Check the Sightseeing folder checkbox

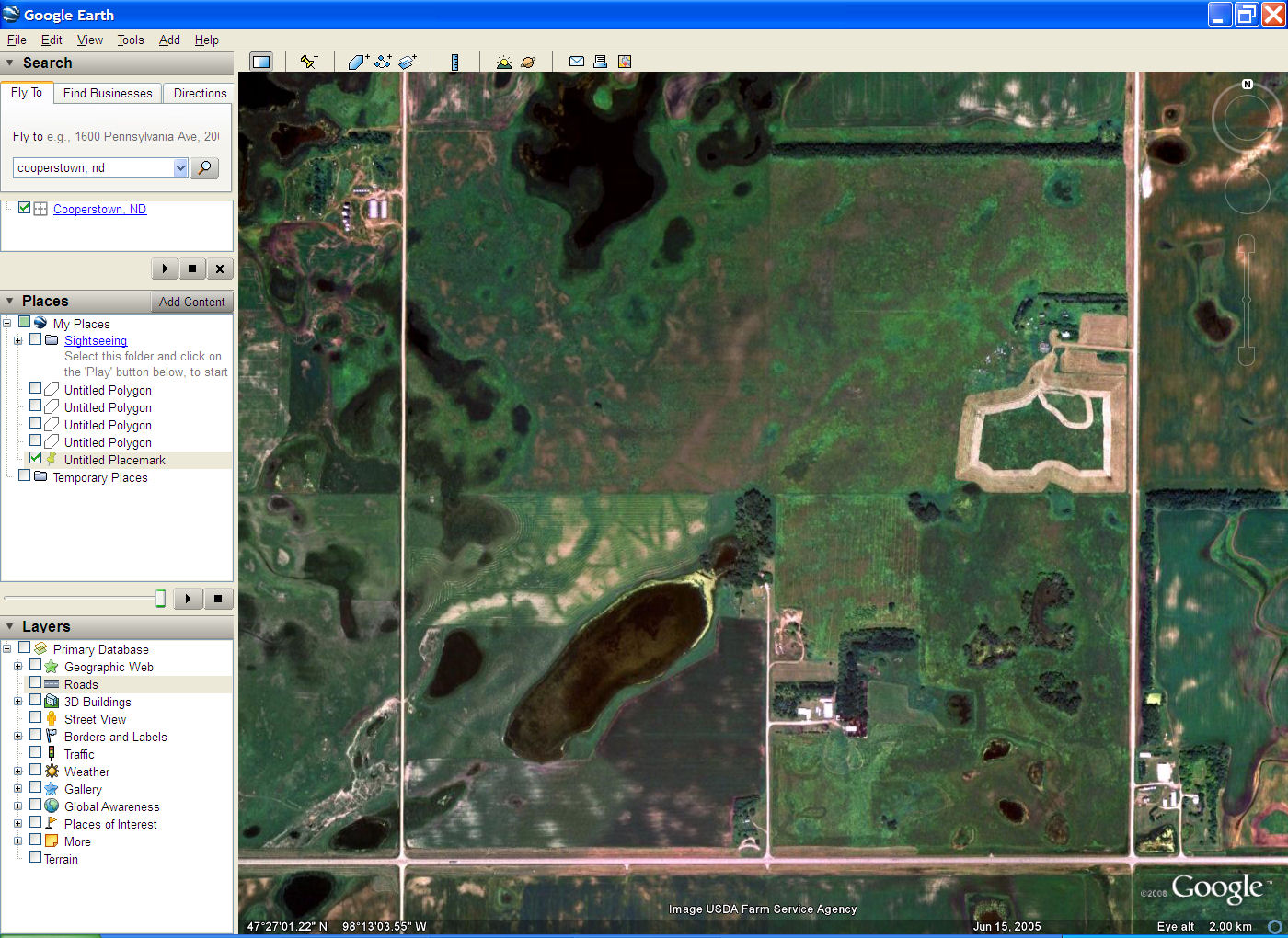(35, 339)
